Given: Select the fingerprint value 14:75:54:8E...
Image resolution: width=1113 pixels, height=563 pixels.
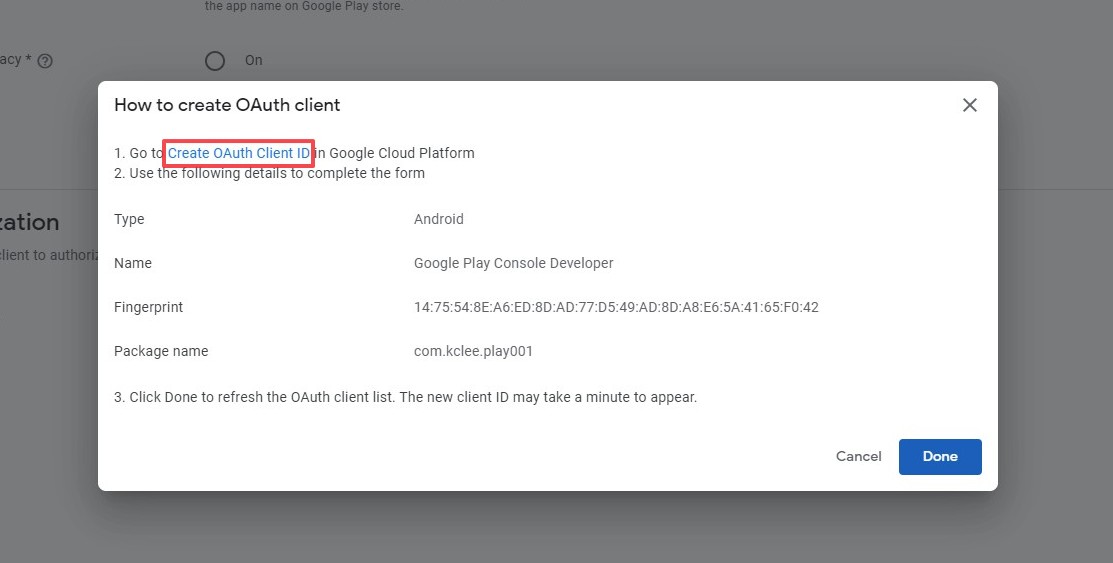Looking at the screenshot, I should coord(616,307).
